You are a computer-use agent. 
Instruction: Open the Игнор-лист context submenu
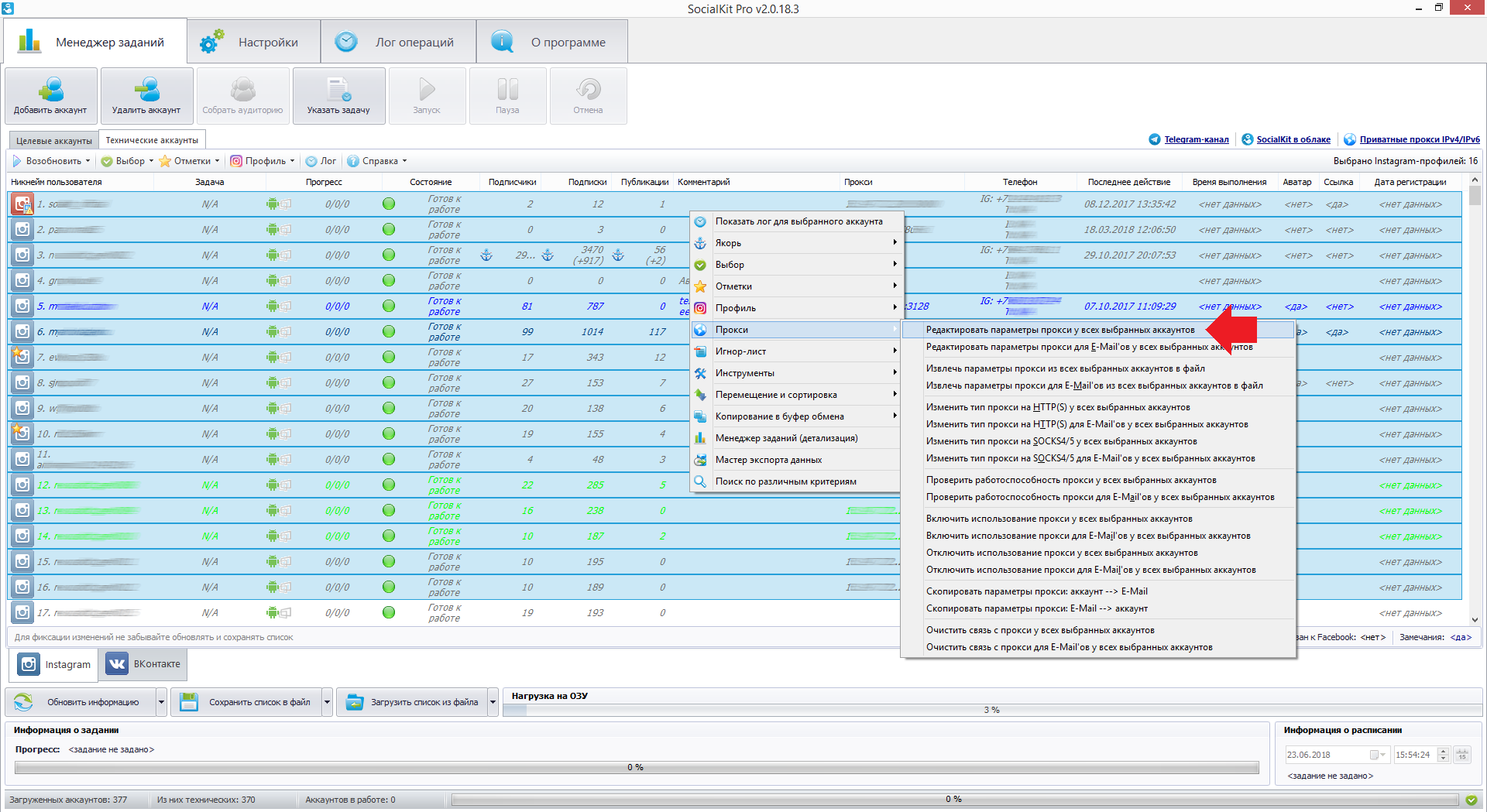[x=796, y=351]
